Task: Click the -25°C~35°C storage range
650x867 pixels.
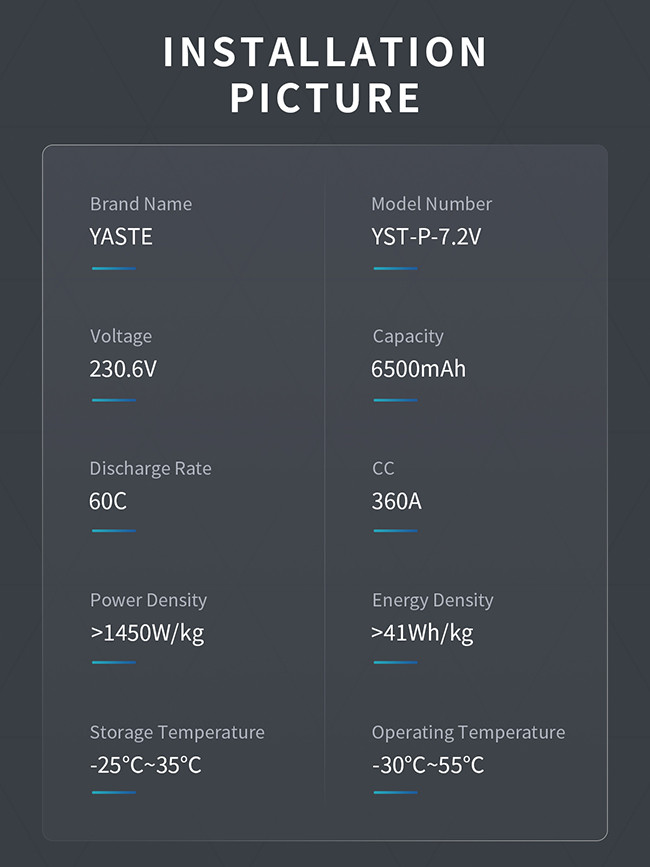Action: [x=145, y=765]
